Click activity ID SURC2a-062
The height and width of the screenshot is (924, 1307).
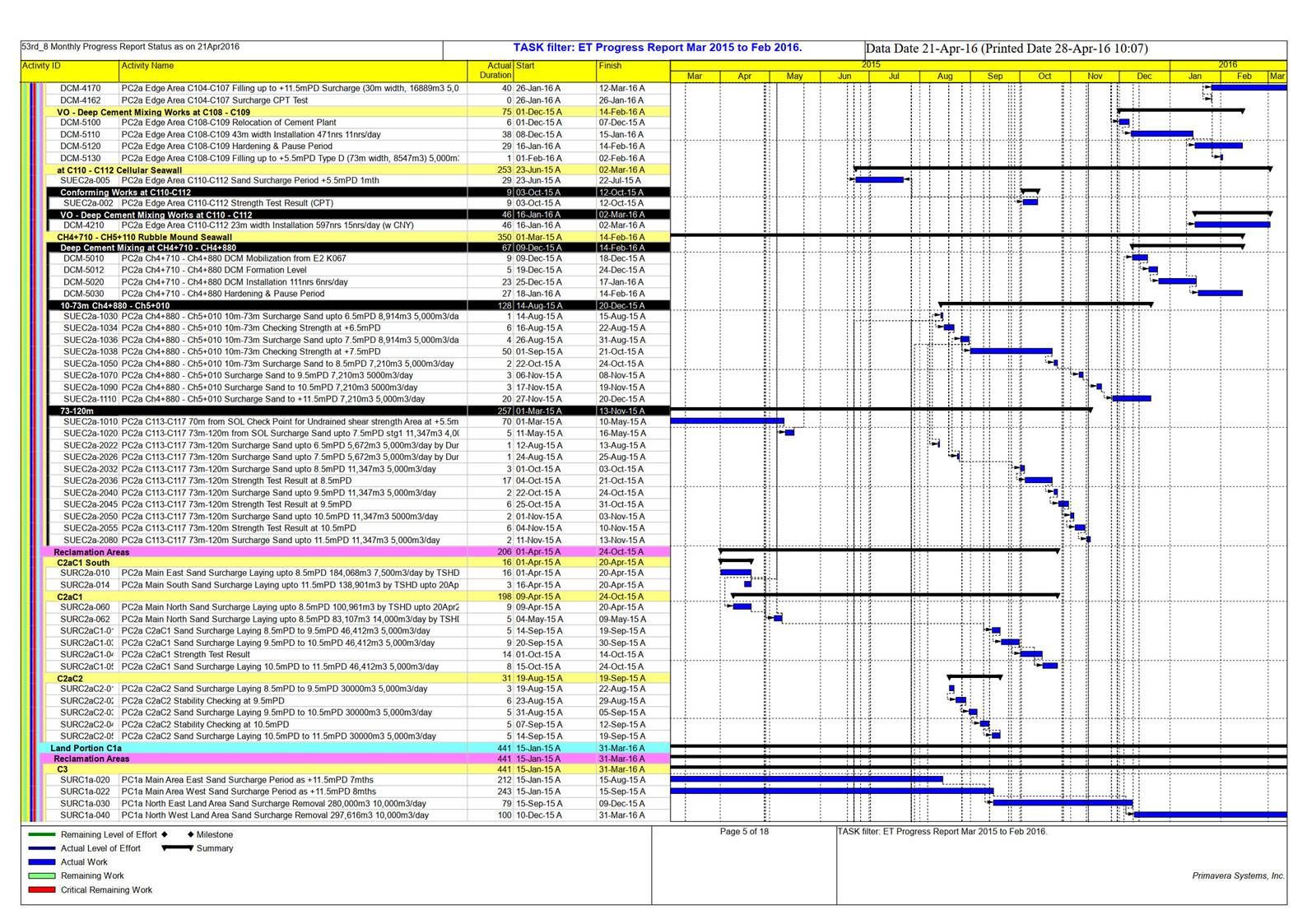coord(85,619)
